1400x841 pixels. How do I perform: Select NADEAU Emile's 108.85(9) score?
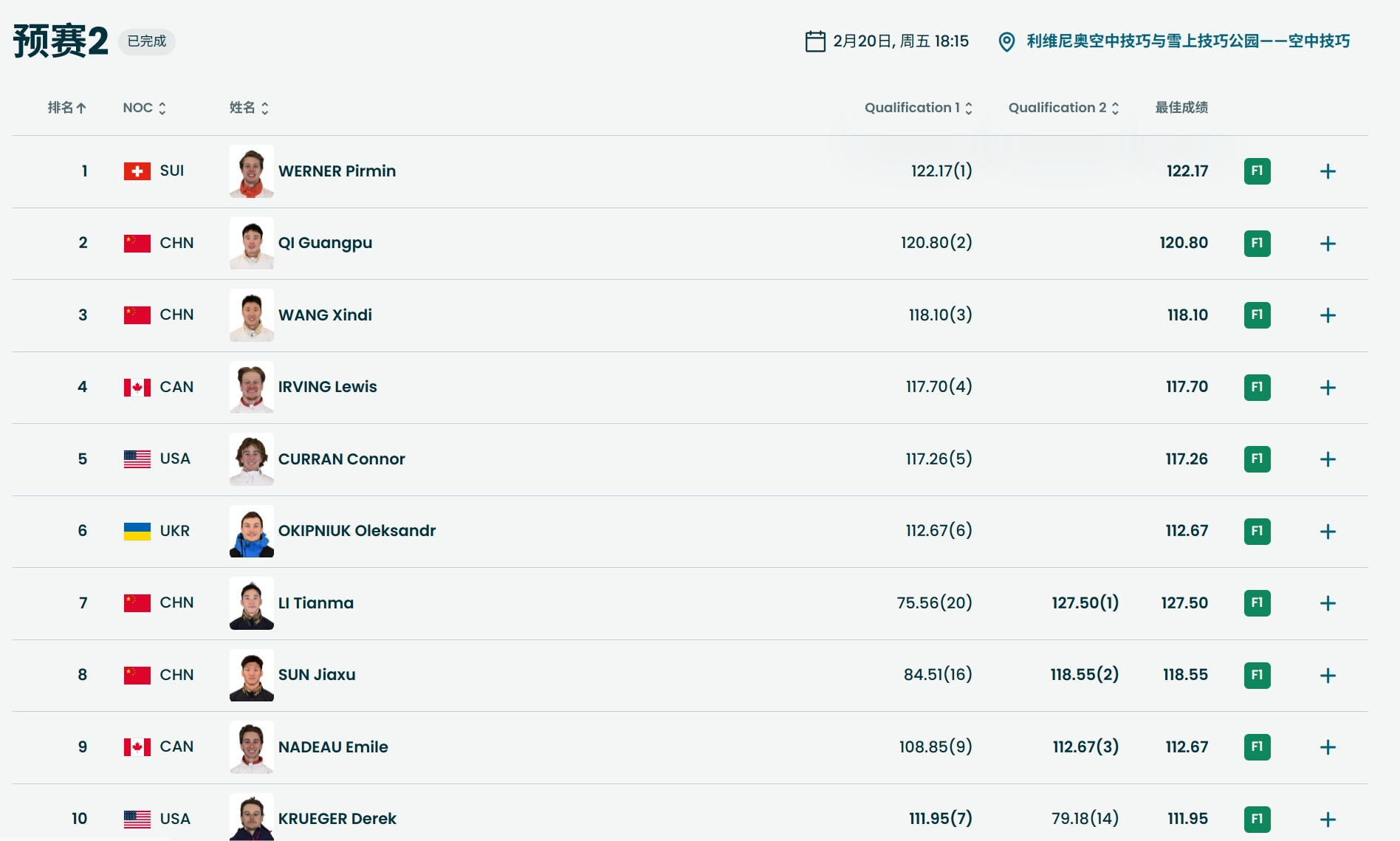click(936, 747)
